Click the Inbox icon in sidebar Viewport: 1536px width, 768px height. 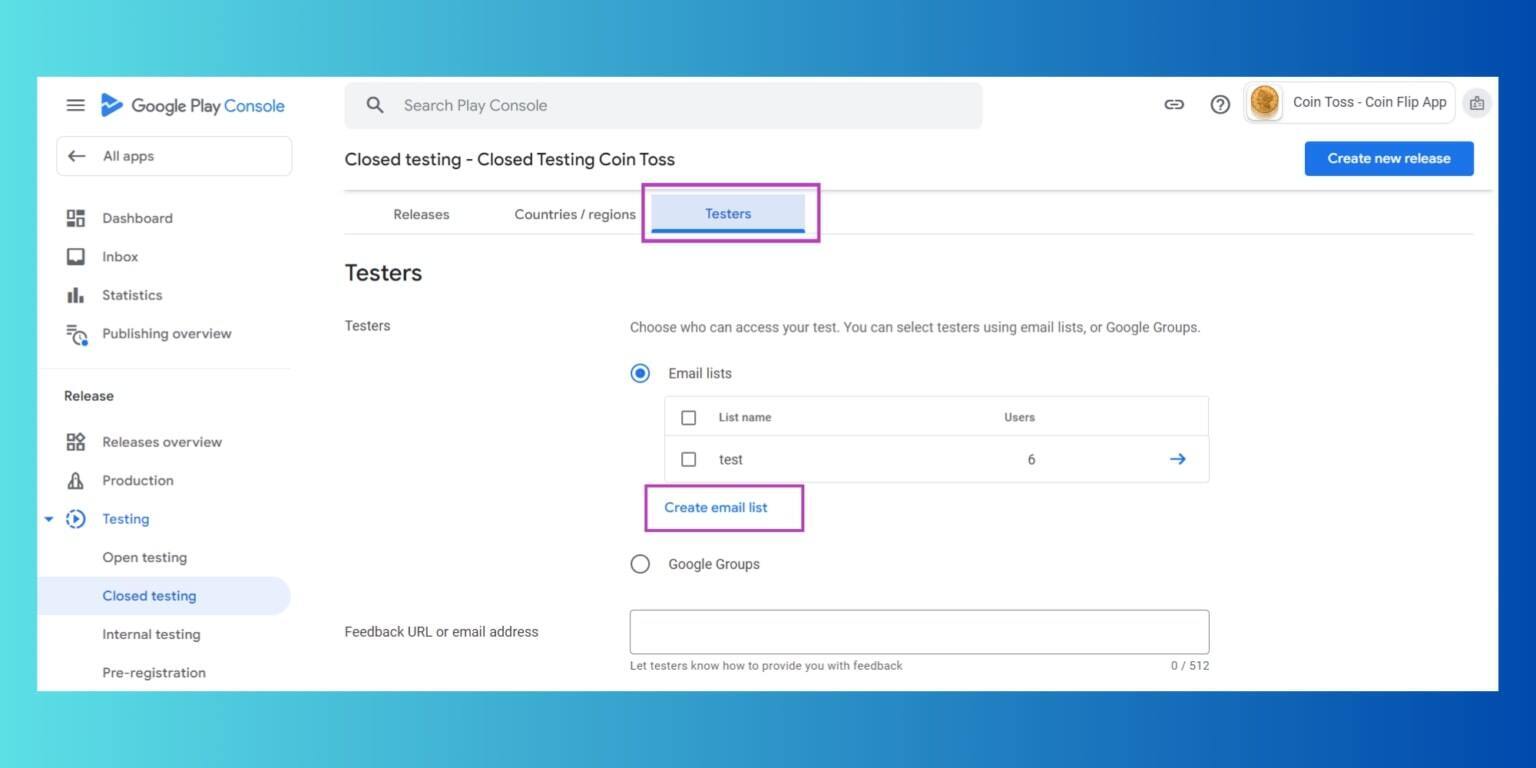[x=76, y=257]
